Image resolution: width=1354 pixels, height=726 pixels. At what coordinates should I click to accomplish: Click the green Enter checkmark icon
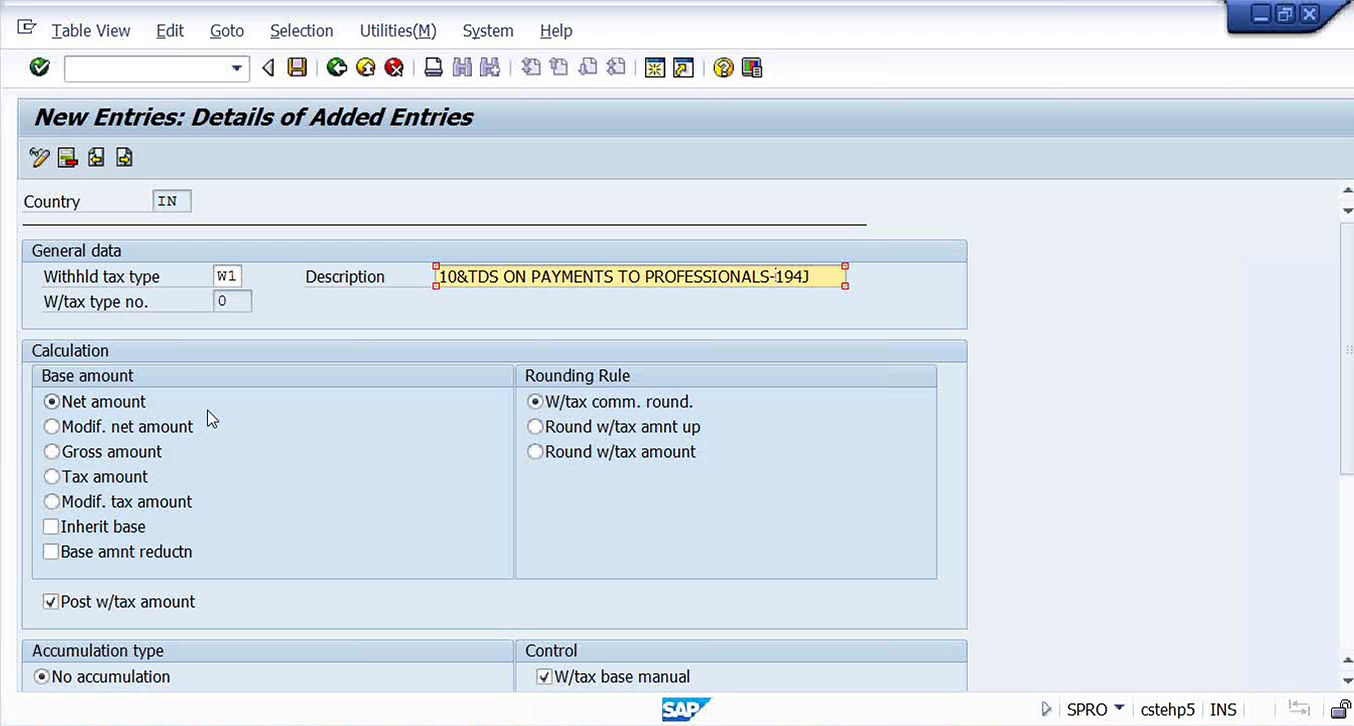click(x=40, y=67)
